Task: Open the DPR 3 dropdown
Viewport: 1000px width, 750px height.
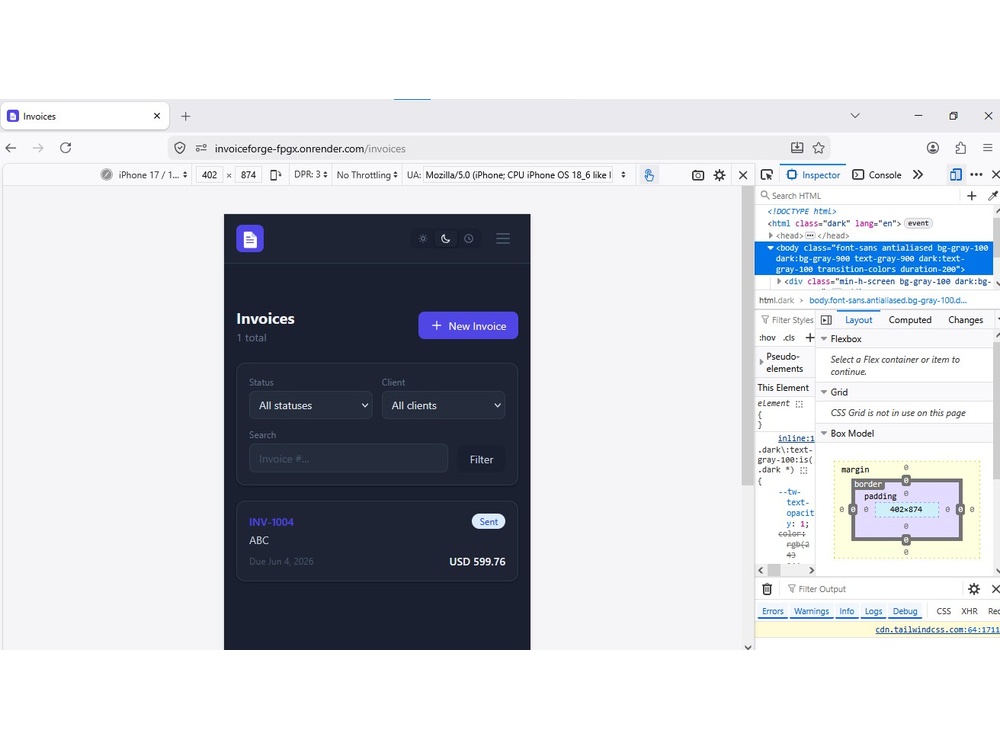Action: coord(311,175)
